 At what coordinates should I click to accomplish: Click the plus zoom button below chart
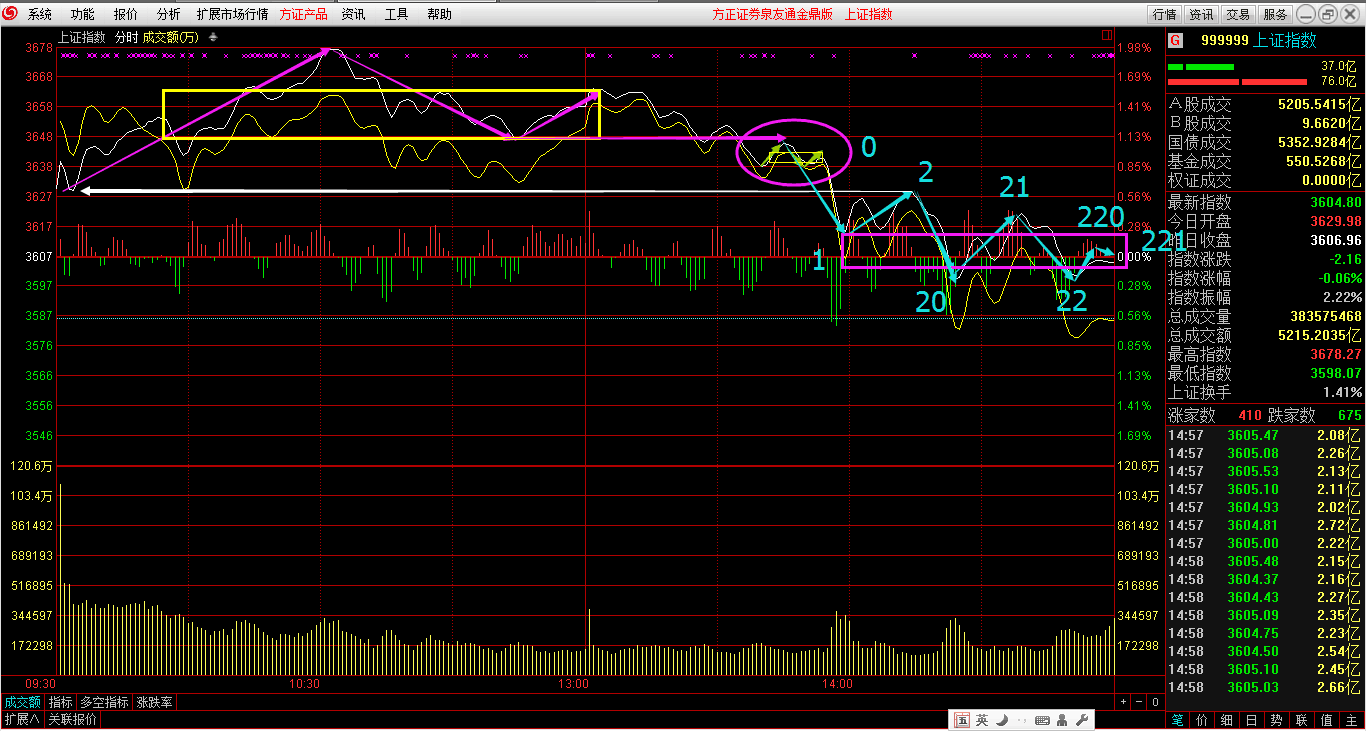coord(1123,702)
